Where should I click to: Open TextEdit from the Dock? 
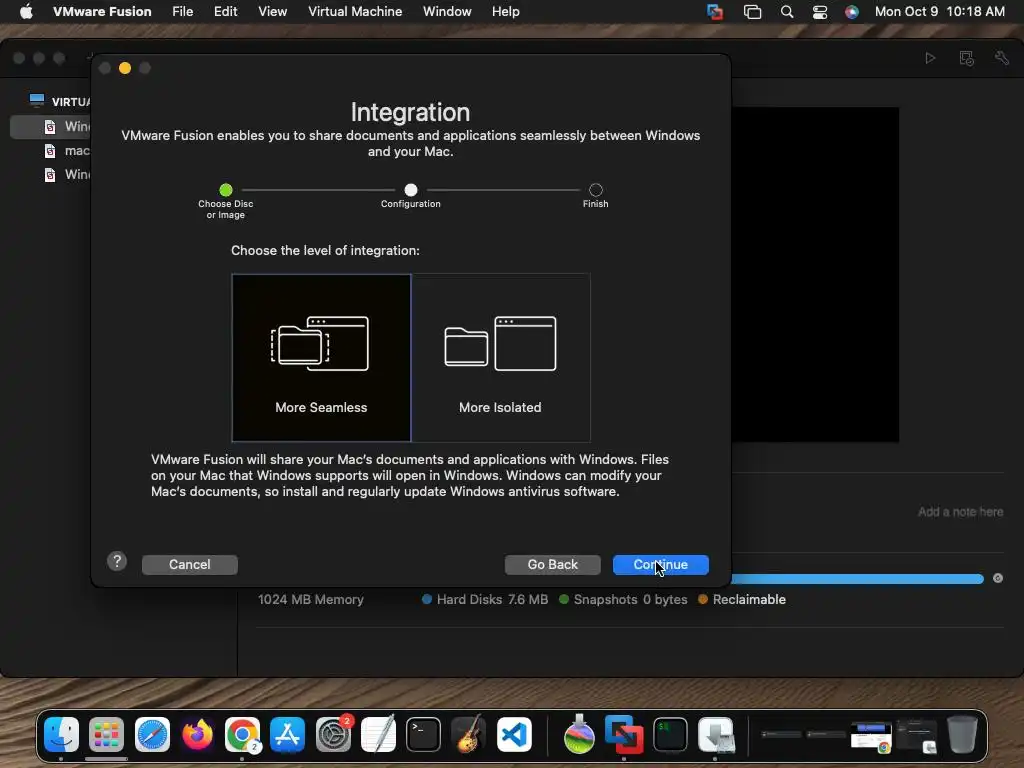click(378, 735)
